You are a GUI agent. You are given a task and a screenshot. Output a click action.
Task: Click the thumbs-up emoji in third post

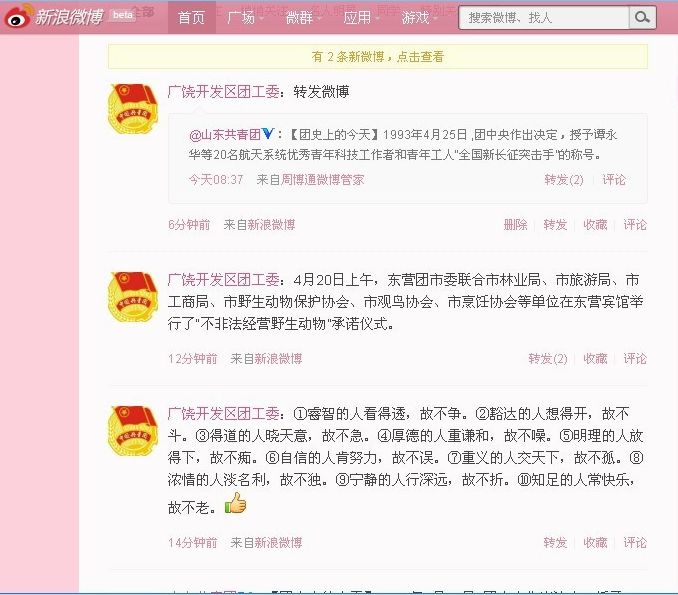[x=236, y=503]
